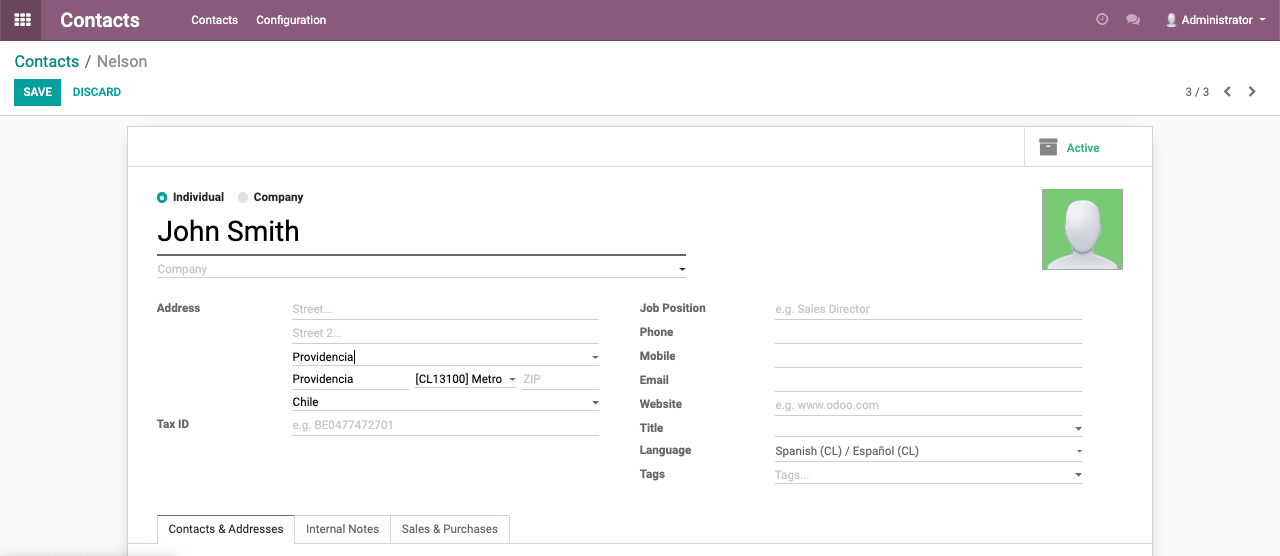Open the activities clock icon
1280x556 pixels.
[x=1102, y=19]
